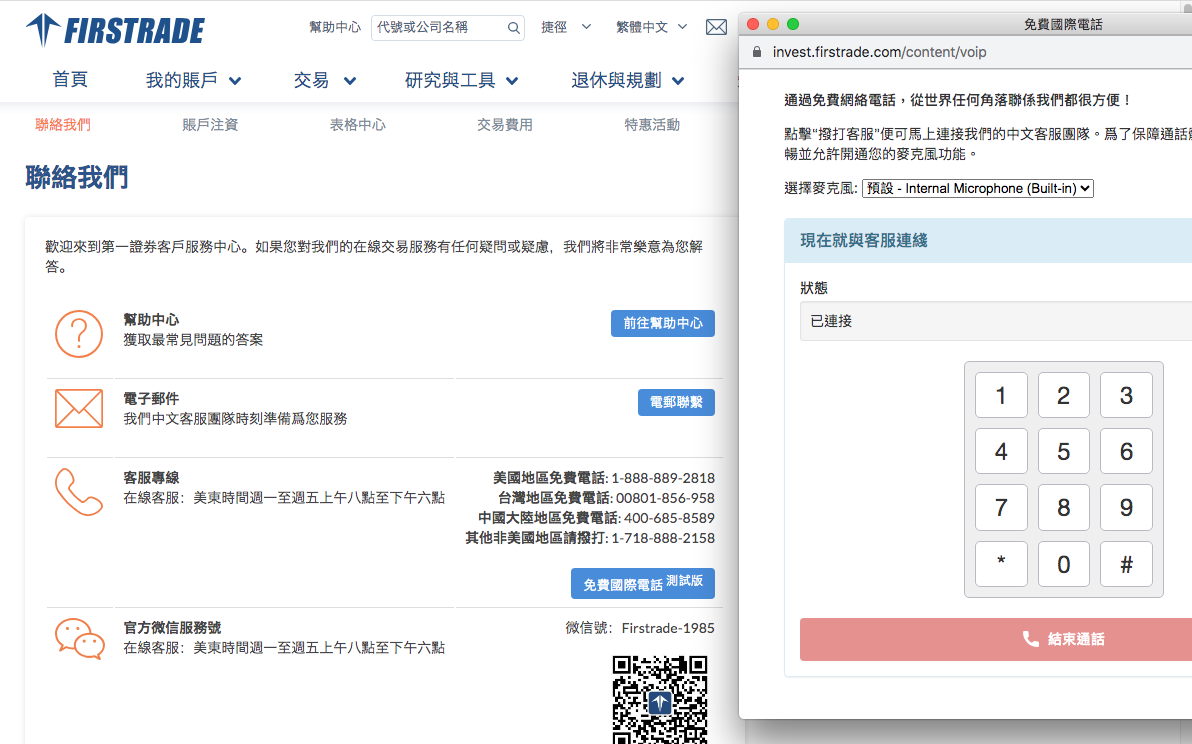Maximize the 免費國際電話 popup window
This screenshot has height=744, width=1192.
pos(793,24)
